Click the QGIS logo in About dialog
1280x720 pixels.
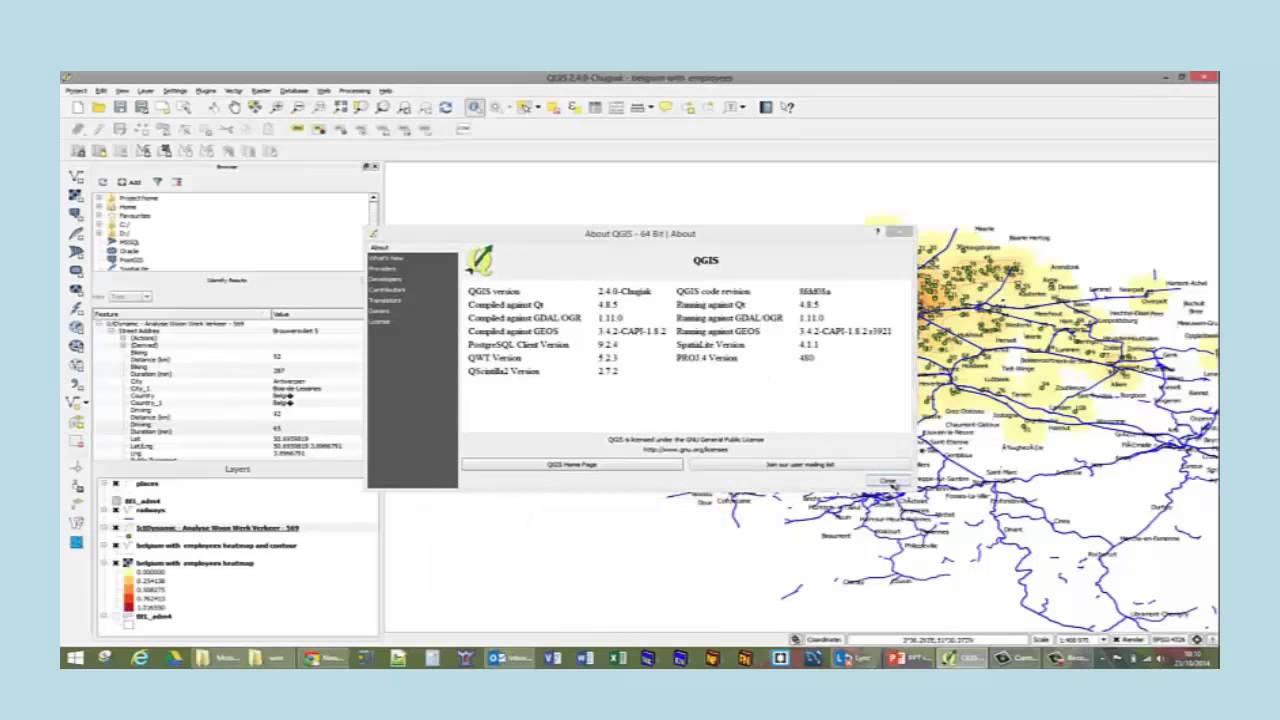pos(481,260)
